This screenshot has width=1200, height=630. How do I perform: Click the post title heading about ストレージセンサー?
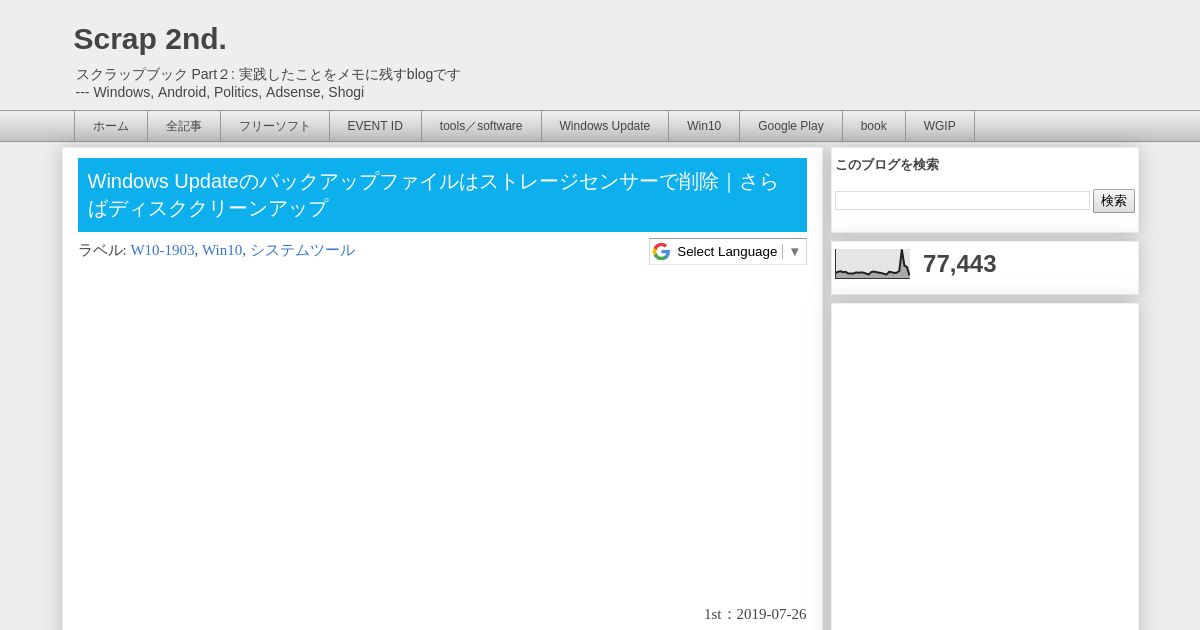click(442, 195)
